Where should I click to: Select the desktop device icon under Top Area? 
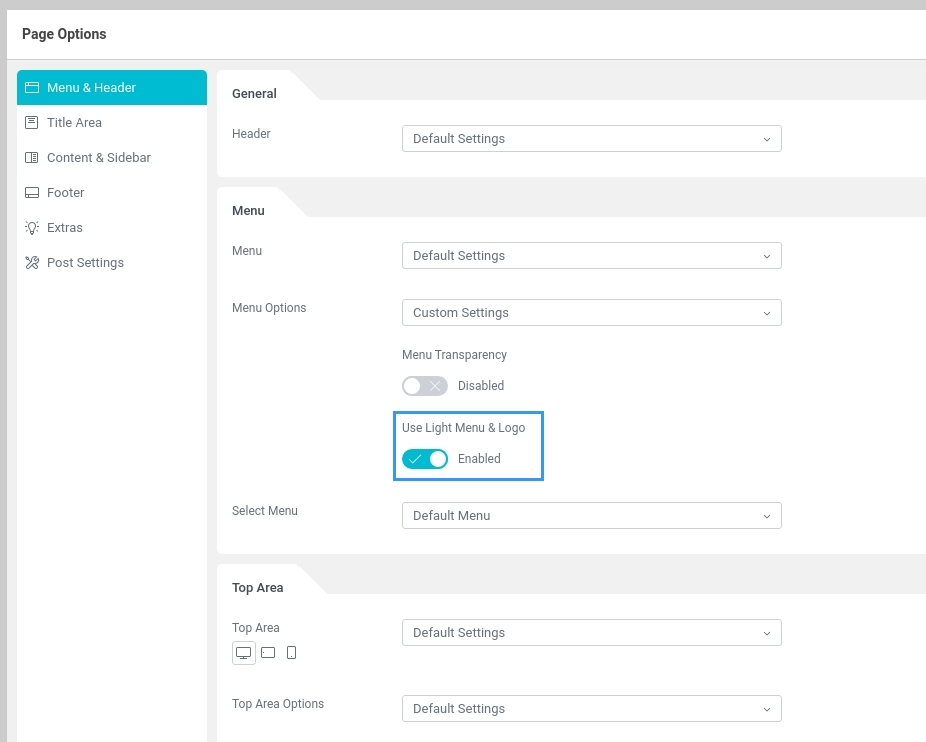pos(244,653)
